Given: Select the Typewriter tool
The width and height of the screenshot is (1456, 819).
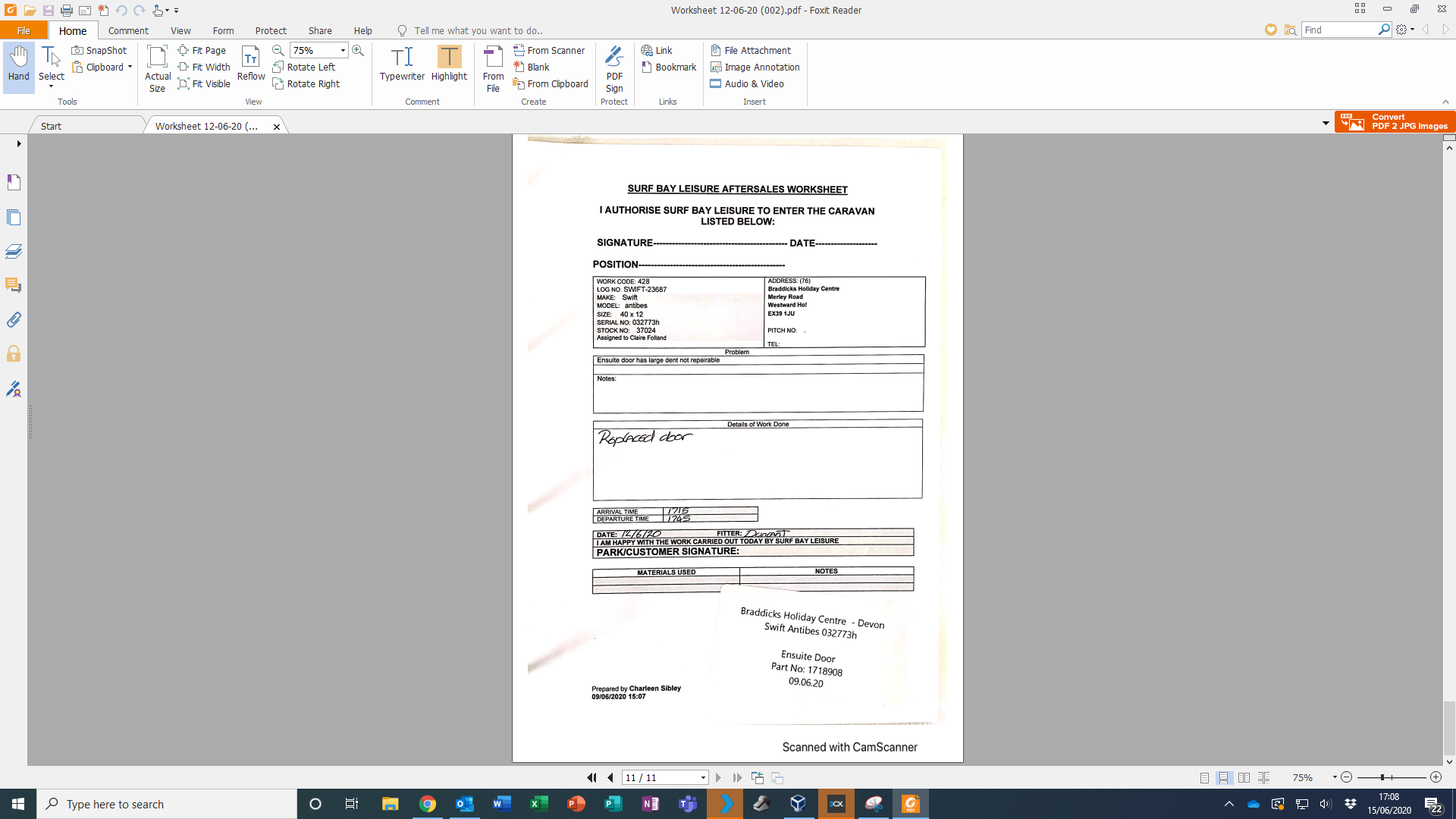Looking at the screenshot, I should (402, 64).
